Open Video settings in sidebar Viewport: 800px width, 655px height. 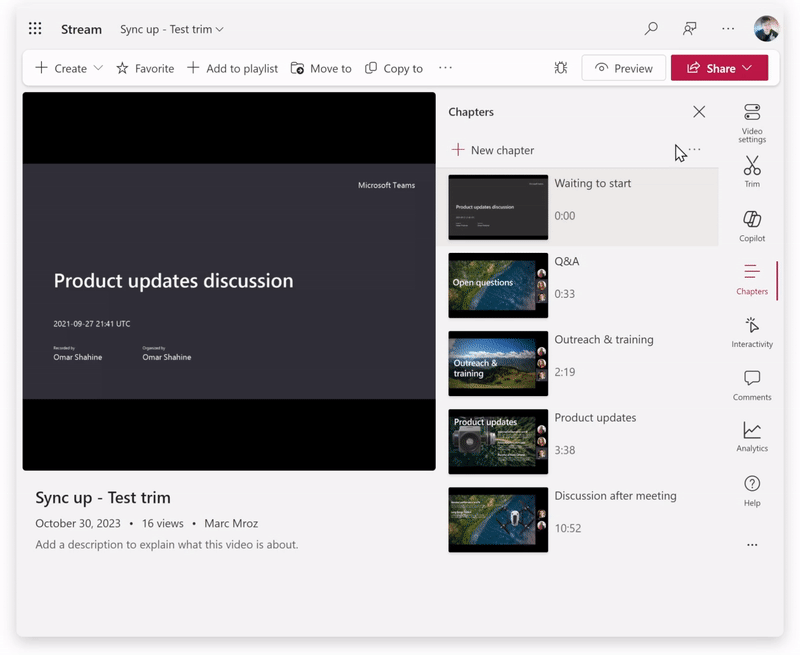[752, 120]
